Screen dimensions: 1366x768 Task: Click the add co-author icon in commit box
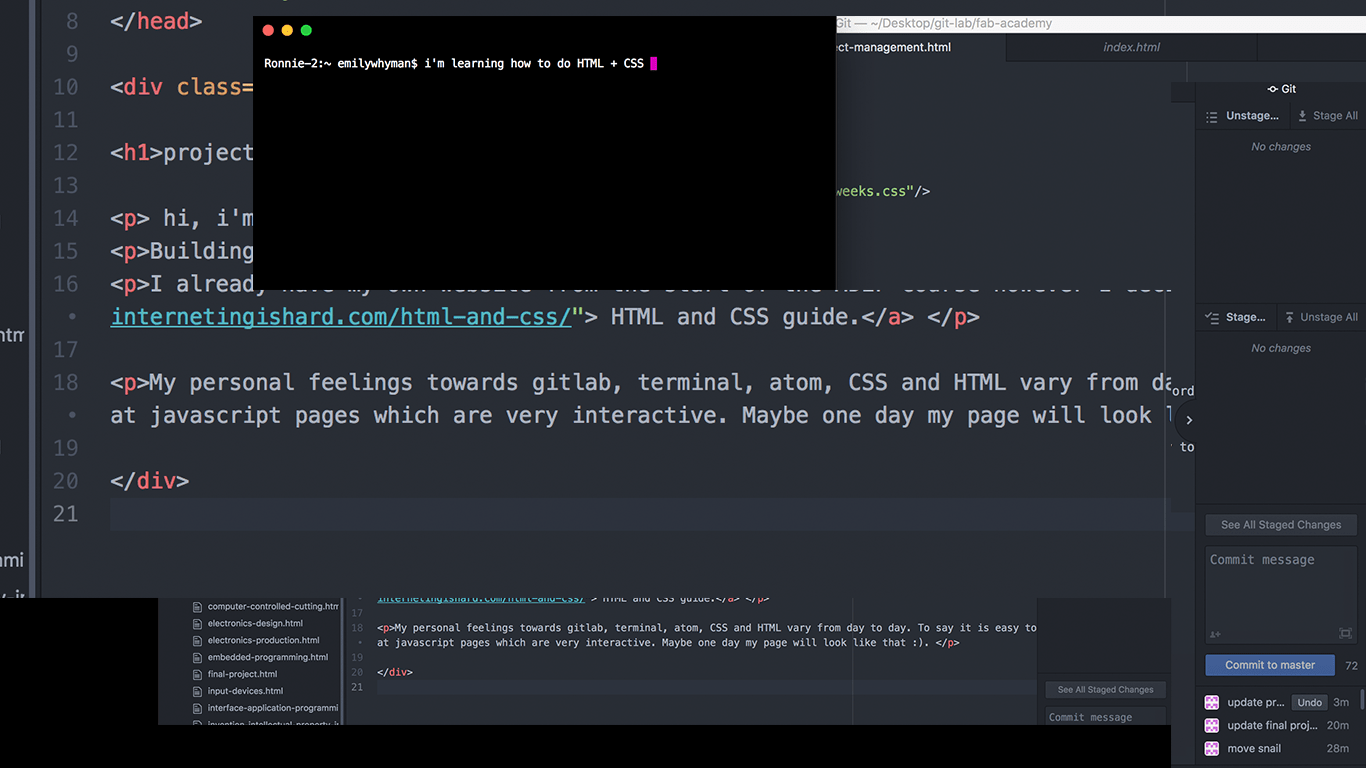point(1215,634)
